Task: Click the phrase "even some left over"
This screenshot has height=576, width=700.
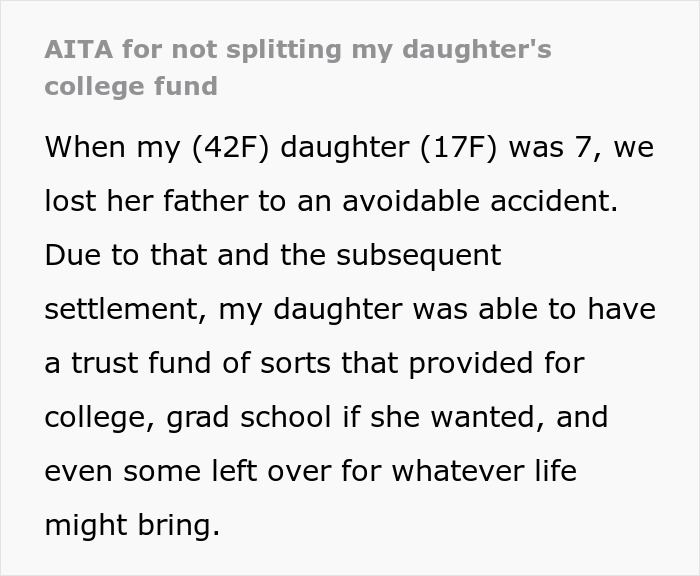Action: (186, 471)
